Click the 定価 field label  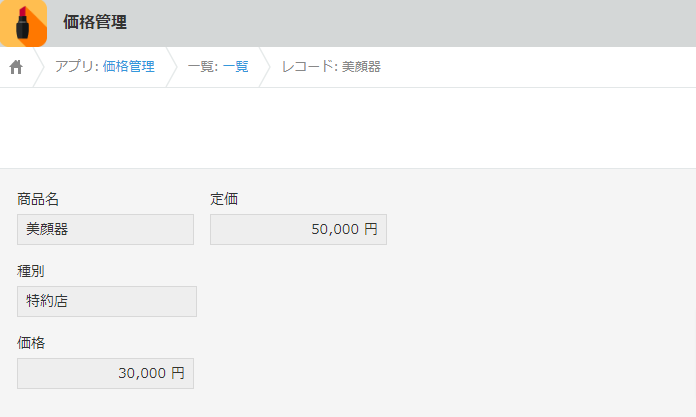224,199
